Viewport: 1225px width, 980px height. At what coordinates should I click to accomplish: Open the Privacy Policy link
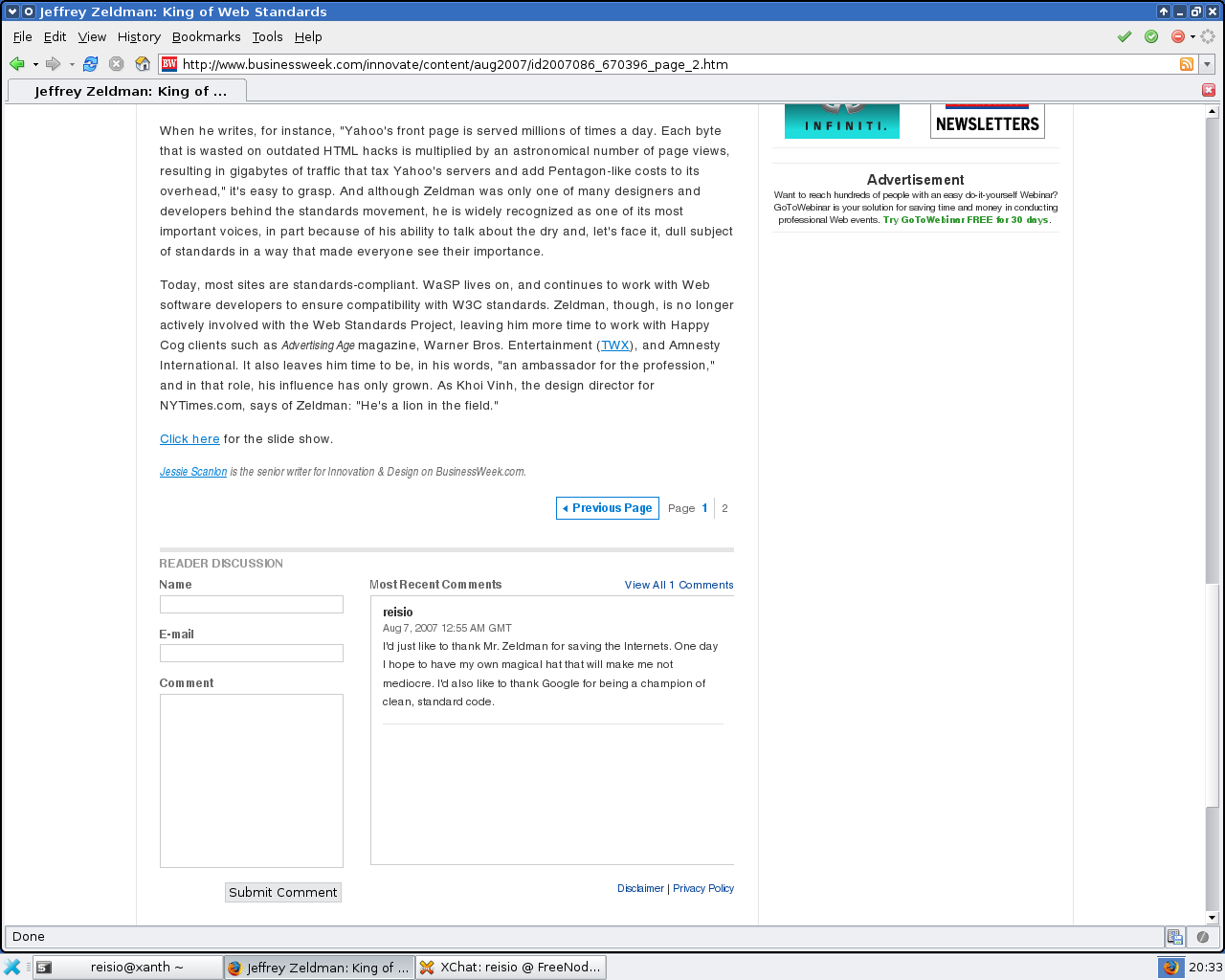[703, 888]
